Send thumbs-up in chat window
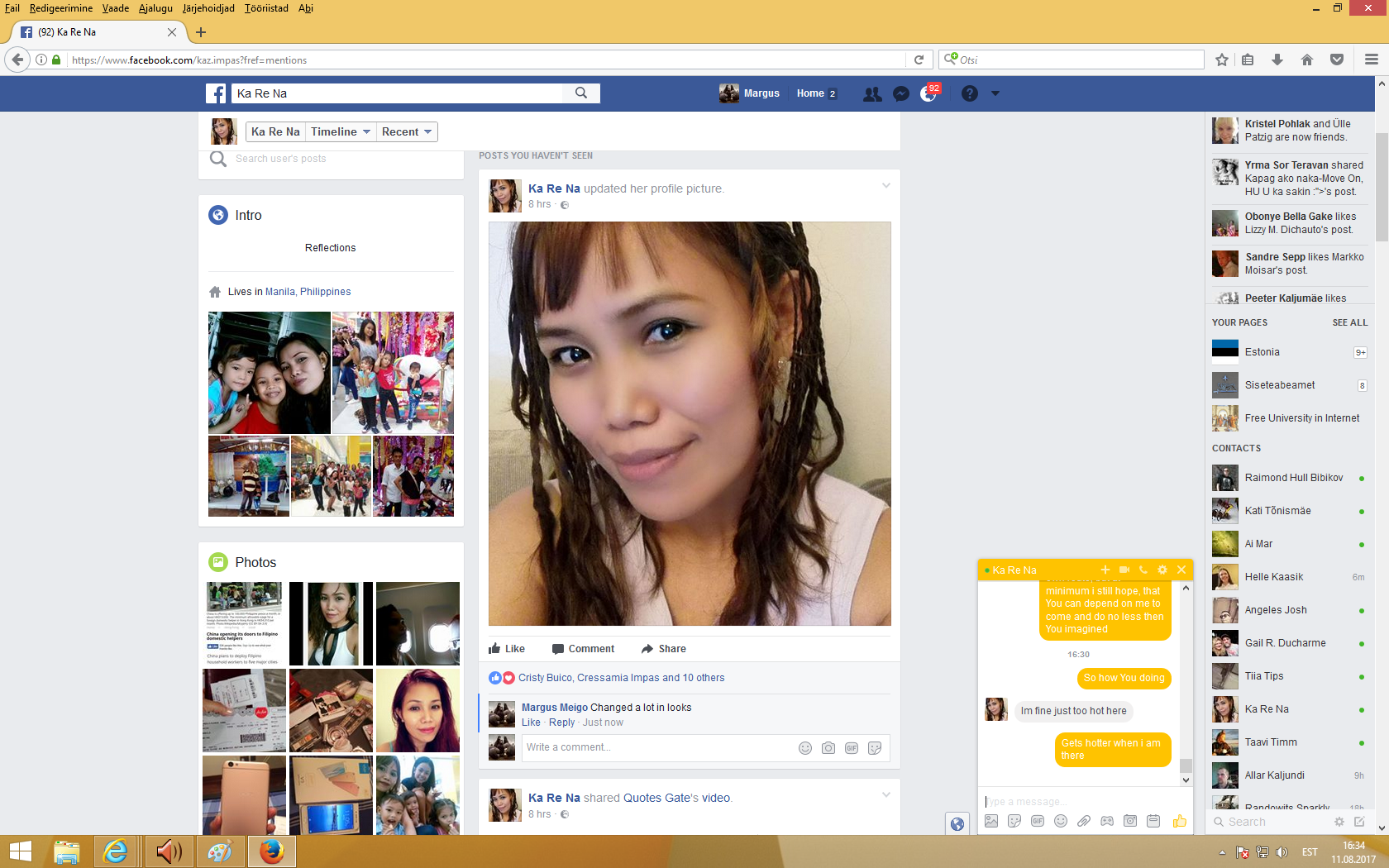Screen dimensions: 1389x868 click(x=1179, y=821)
